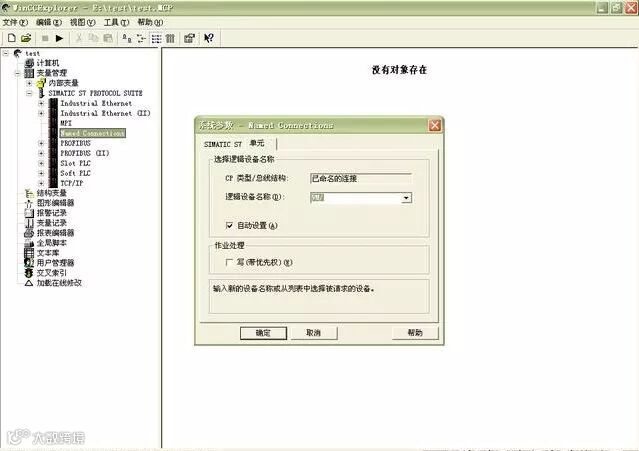Image resolution: width=639 pixels, height=451 pixels.
Task: Enable the 写(带优先权) checkbox
Action: tap(229, 262)
